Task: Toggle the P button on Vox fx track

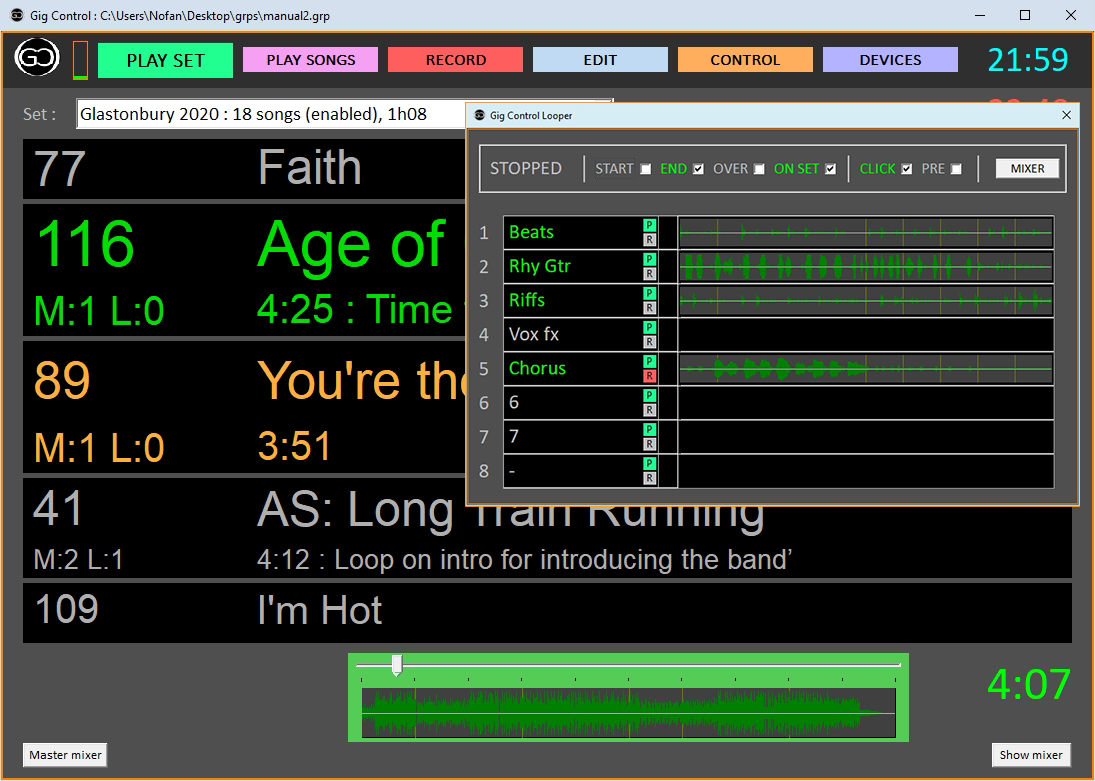Action: click(649, 328)
